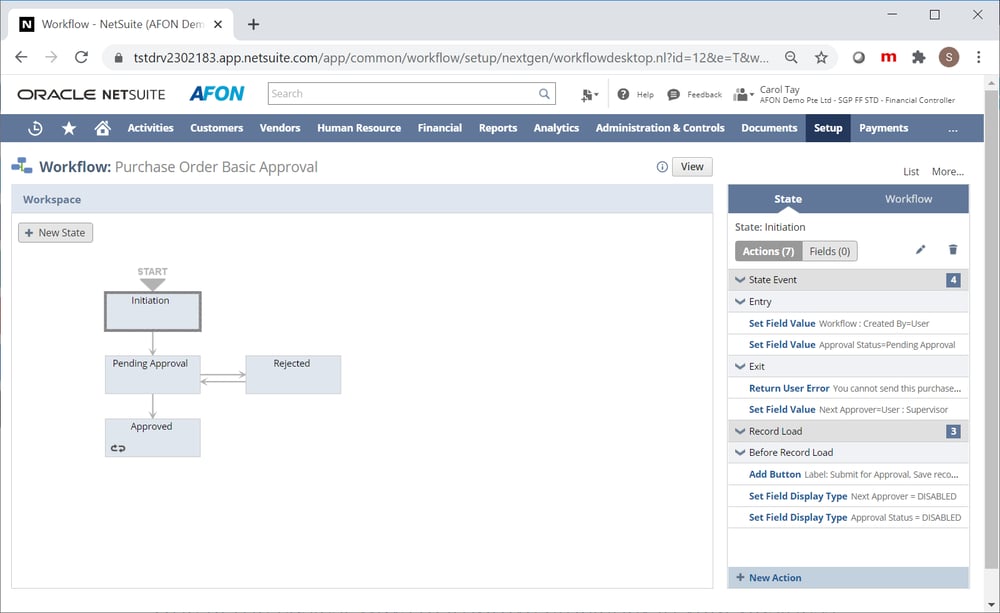The image size is (1000, 613).
Task: Collapse the Record Load section
Action: tap(740, 431)
